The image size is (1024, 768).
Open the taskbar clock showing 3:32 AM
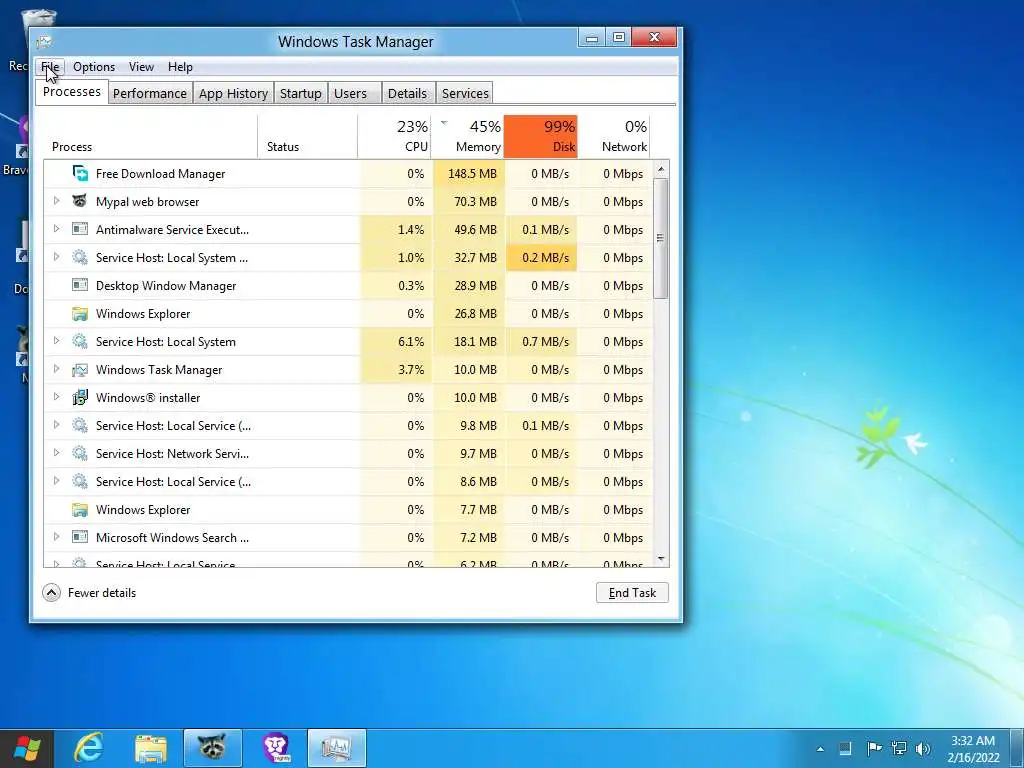(x=973, y=749)
